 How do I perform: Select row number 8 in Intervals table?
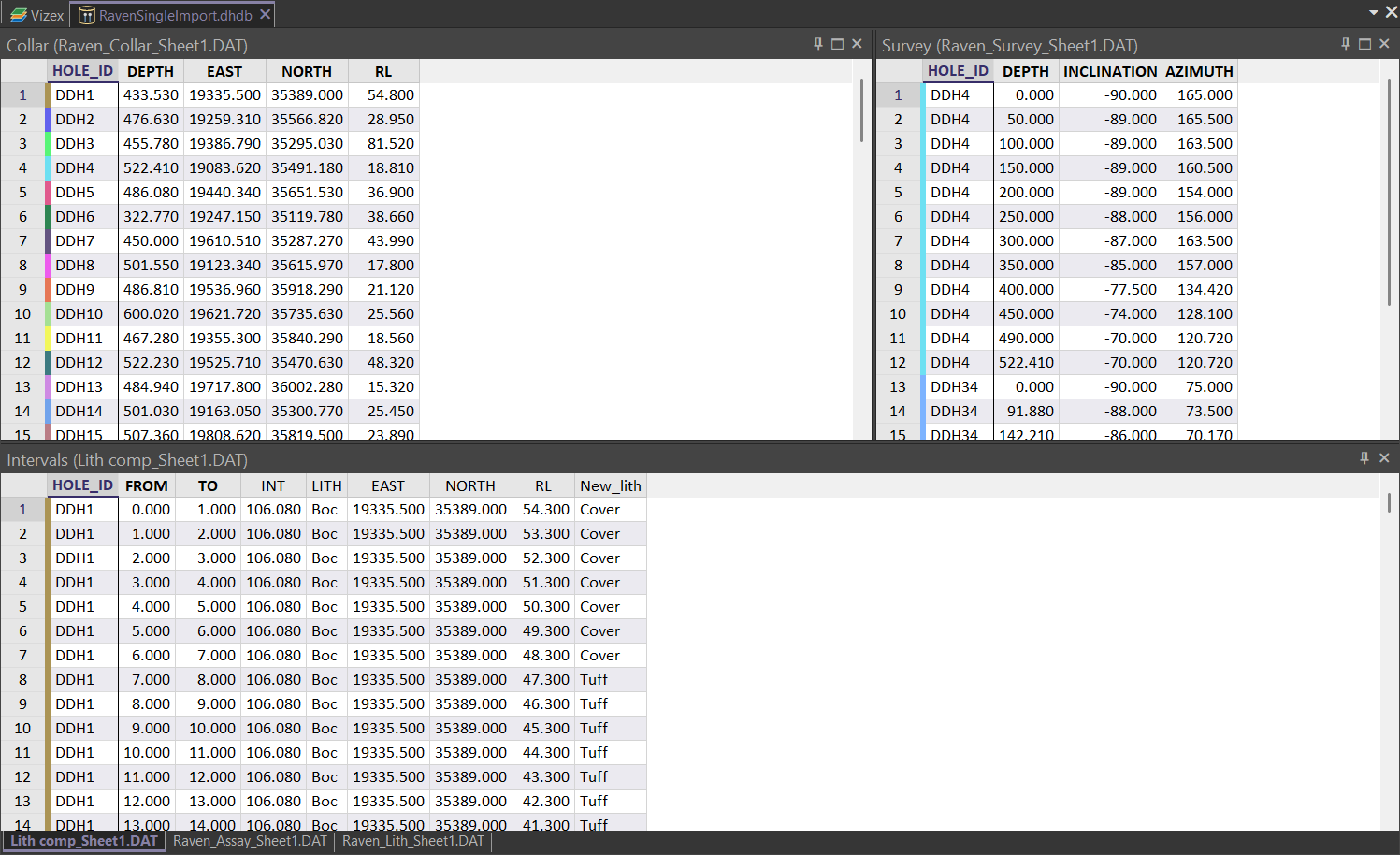[22, 679]
